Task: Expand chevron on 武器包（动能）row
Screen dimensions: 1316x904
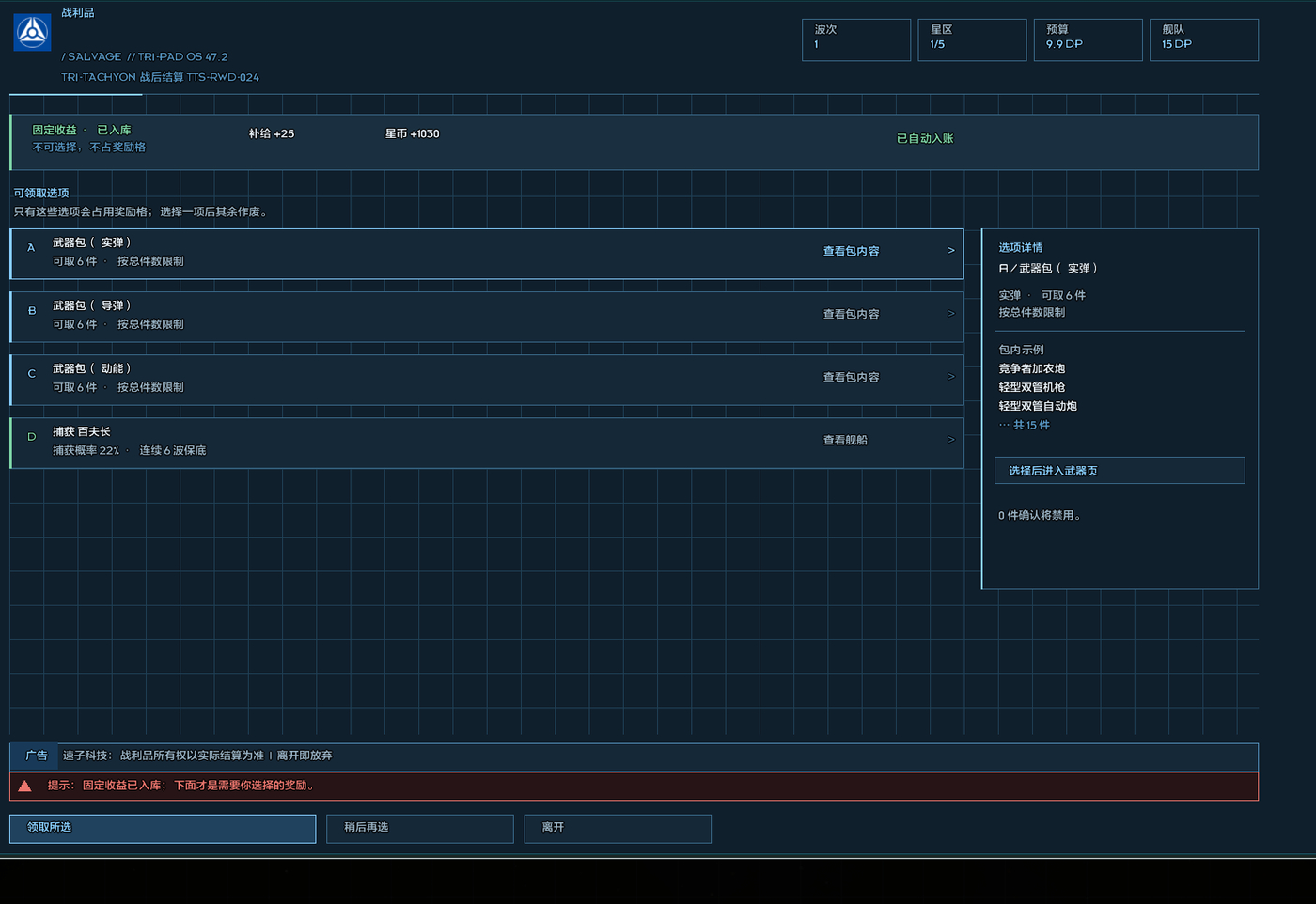Action: pos(951,377)
